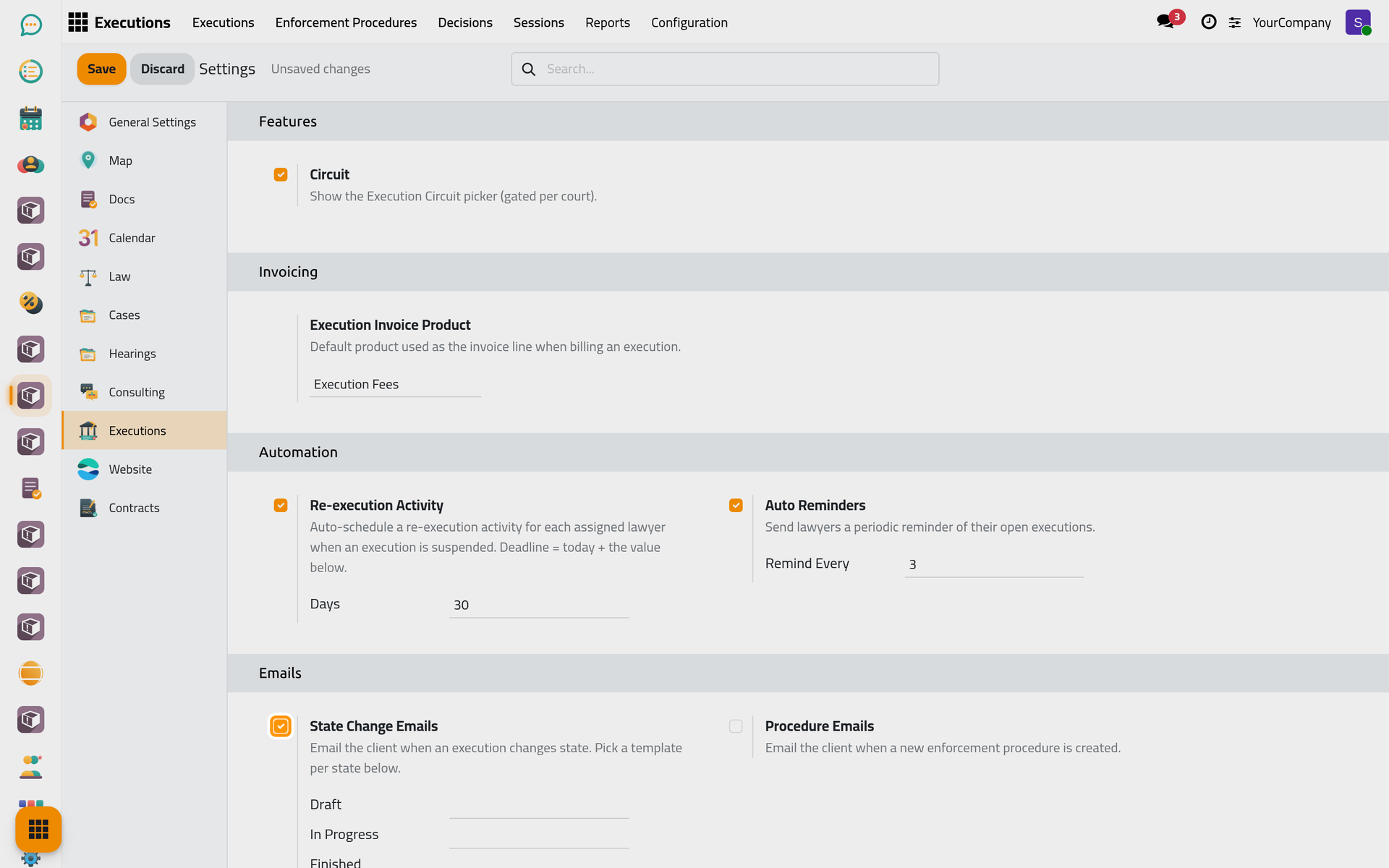Open the Execution Fees product dropdown
Image resolution: width=1389 pixels, height=868 pixels.
point(396,385)
